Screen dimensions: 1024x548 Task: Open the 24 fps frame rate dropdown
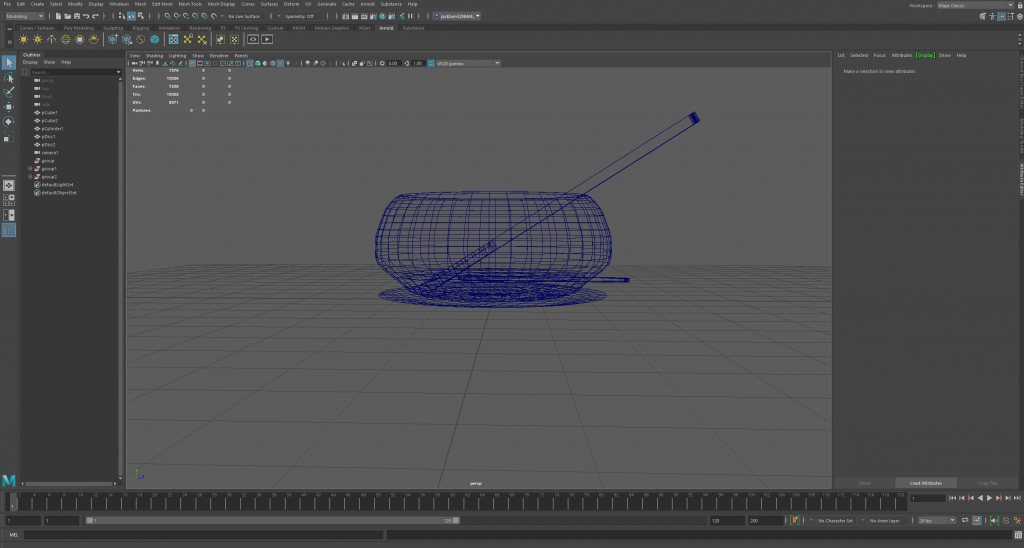point(937,520)
